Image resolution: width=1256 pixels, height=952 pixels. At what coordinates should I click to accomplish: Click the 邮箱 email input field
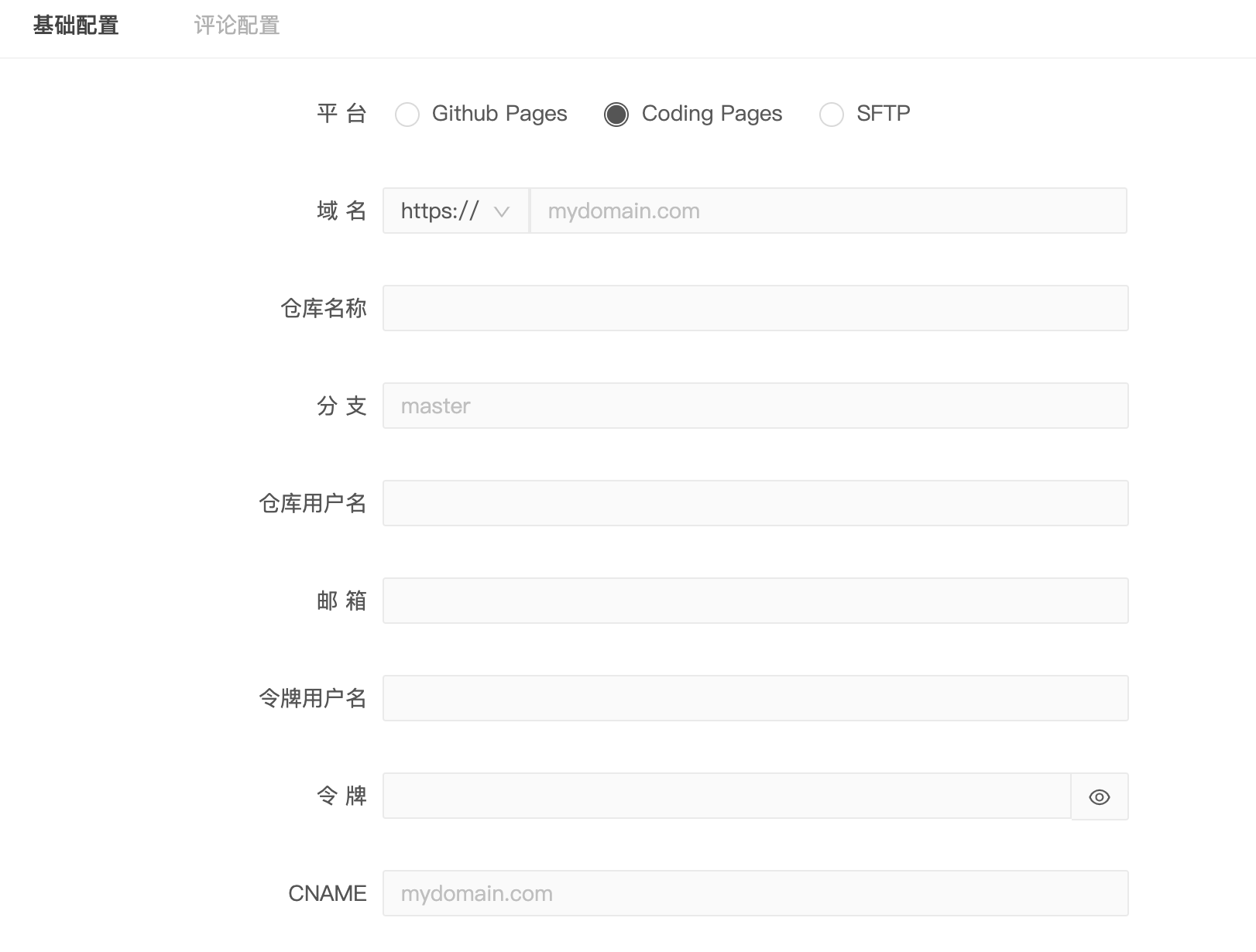[755, 600]
